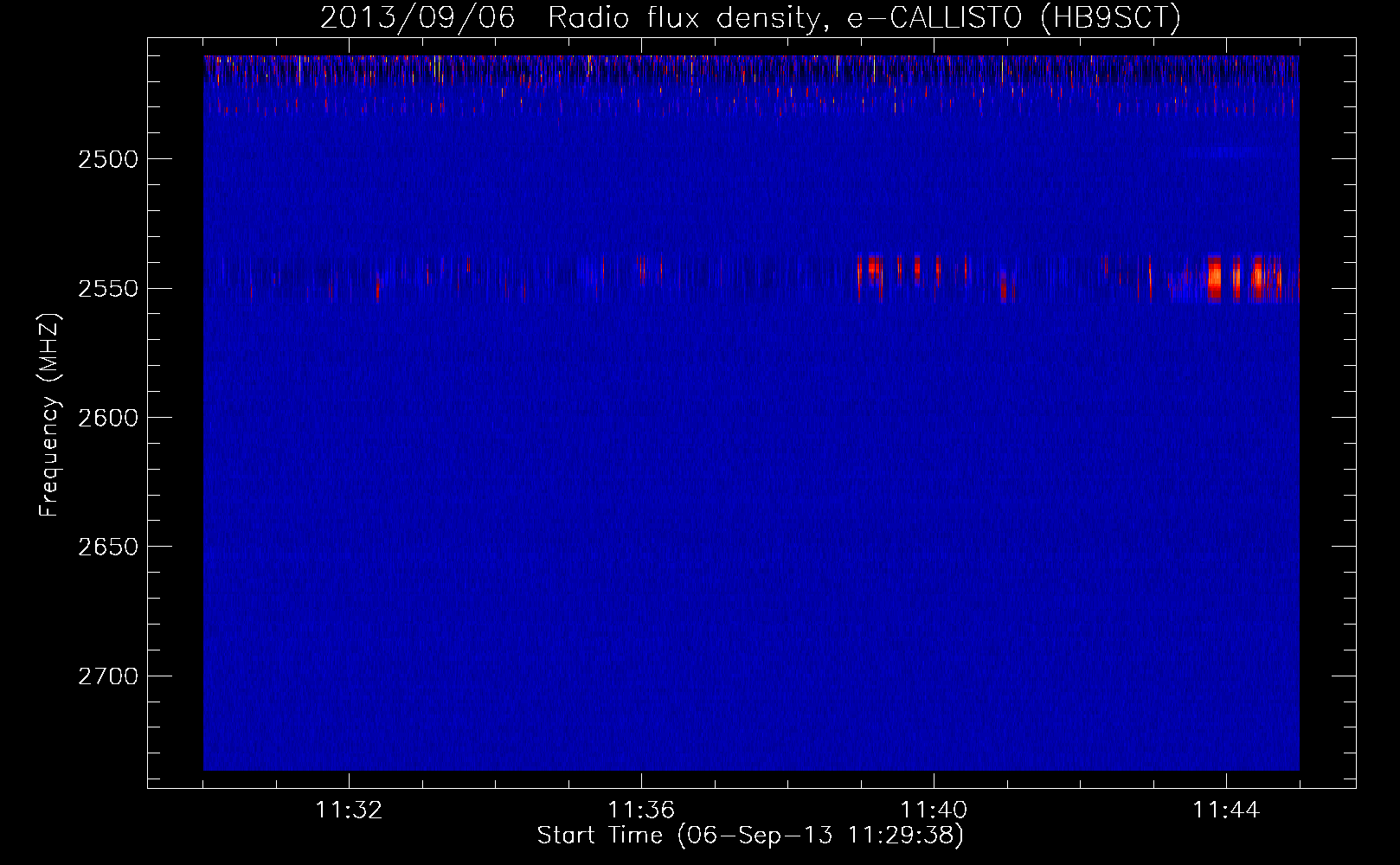The height and width of the screenshot is (865, 1400).
Task: Click the 'Frequency (MHZ)' axis label
Action: click(x=49, y=415)
